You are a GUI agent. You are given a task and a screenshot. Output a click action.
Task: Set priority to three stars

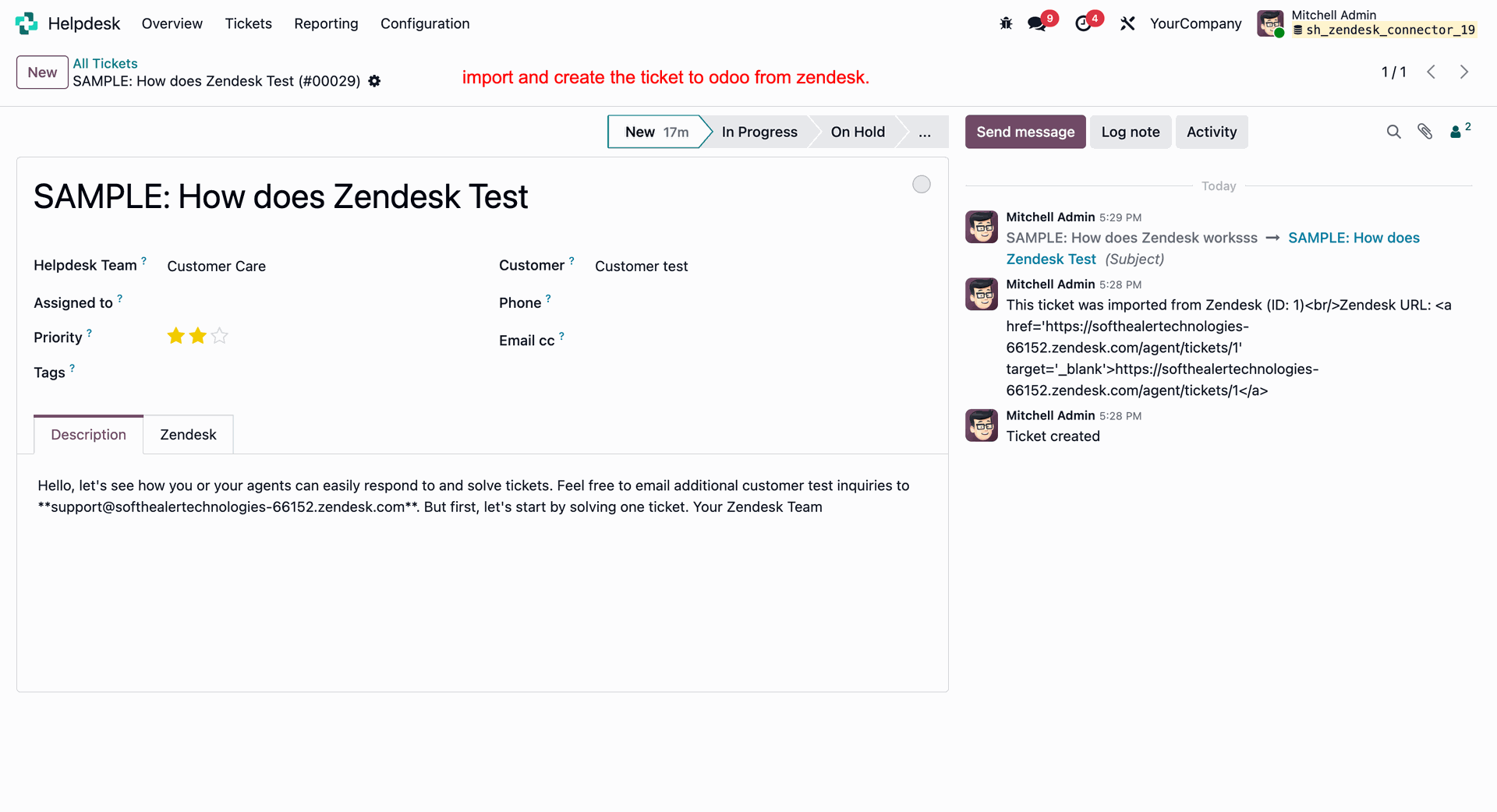coord(220,336)
